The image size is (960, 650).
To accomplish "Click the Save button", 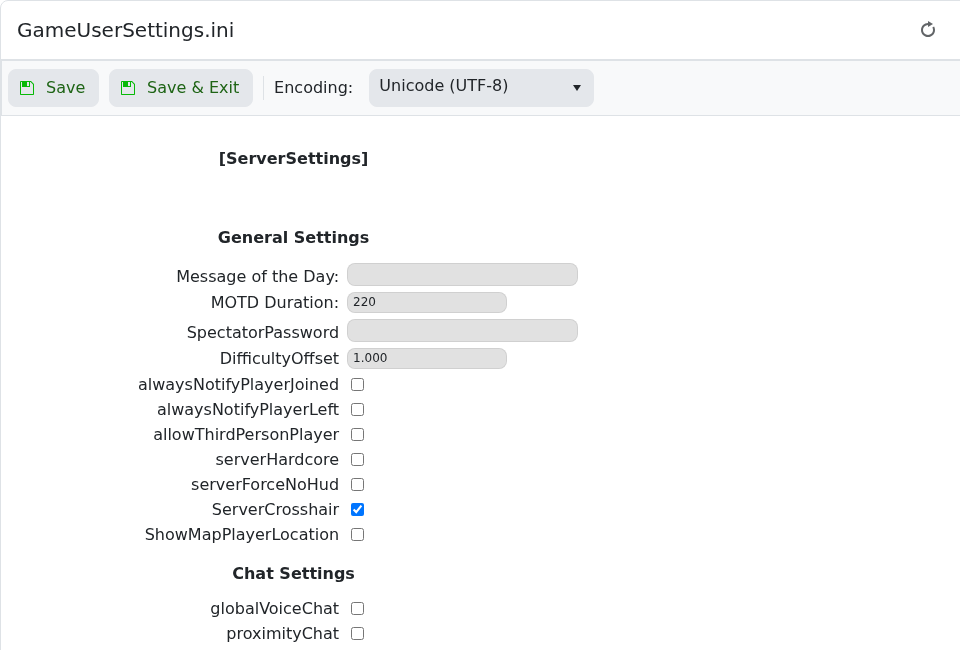I will click(x=53, y=88).
